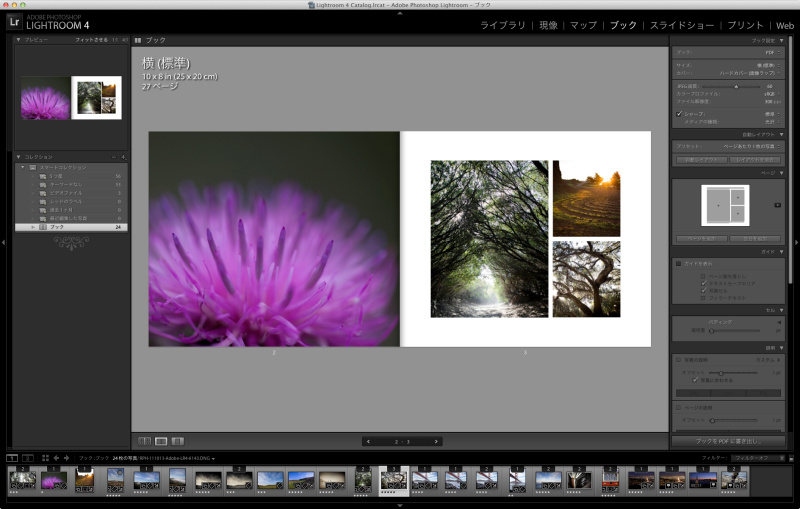Enable the photo caption checkbox
This screenshot has height=509, width=800.
(679, 360)
